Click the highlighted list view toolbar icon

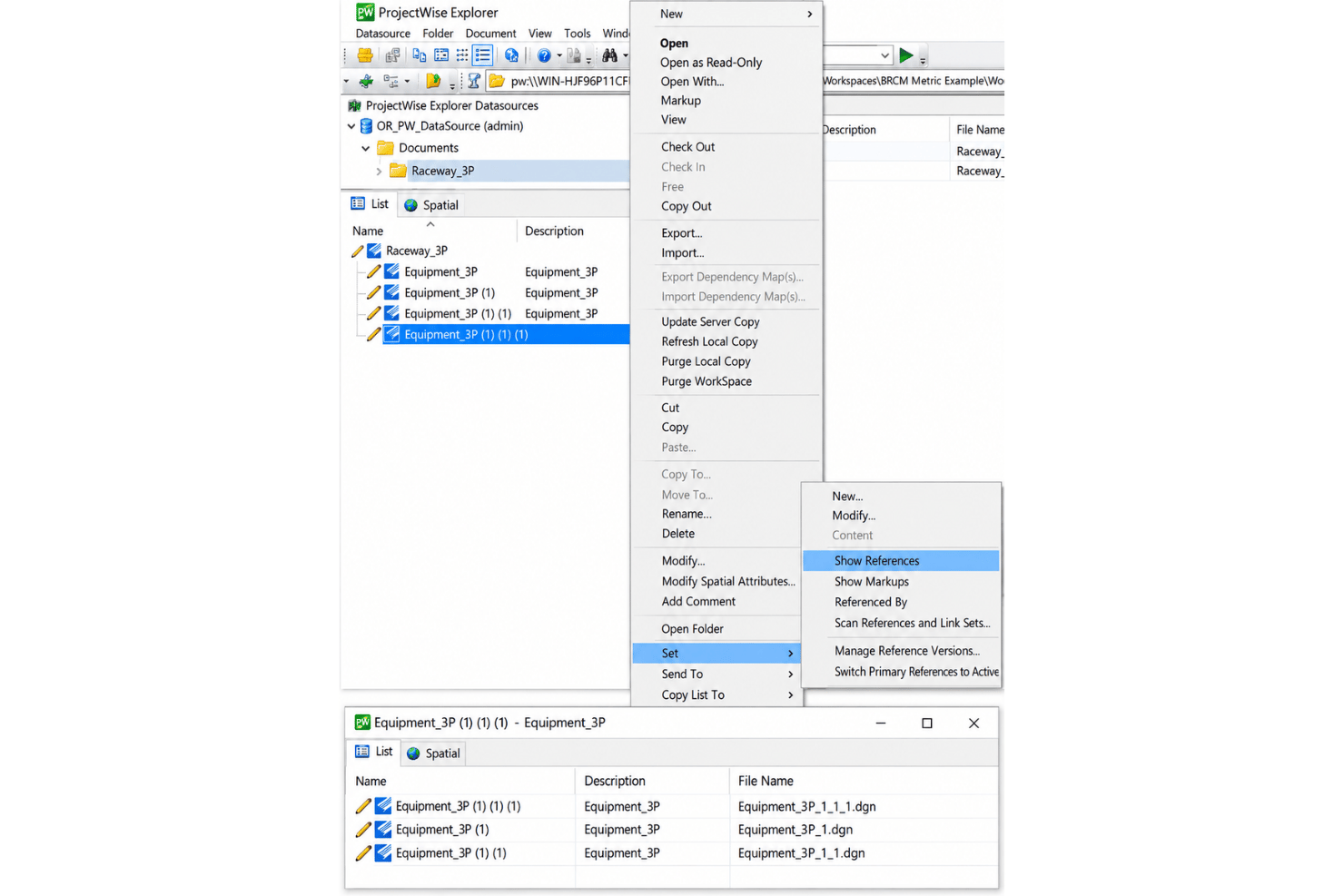pyautogui.click(x=482, y=55)
